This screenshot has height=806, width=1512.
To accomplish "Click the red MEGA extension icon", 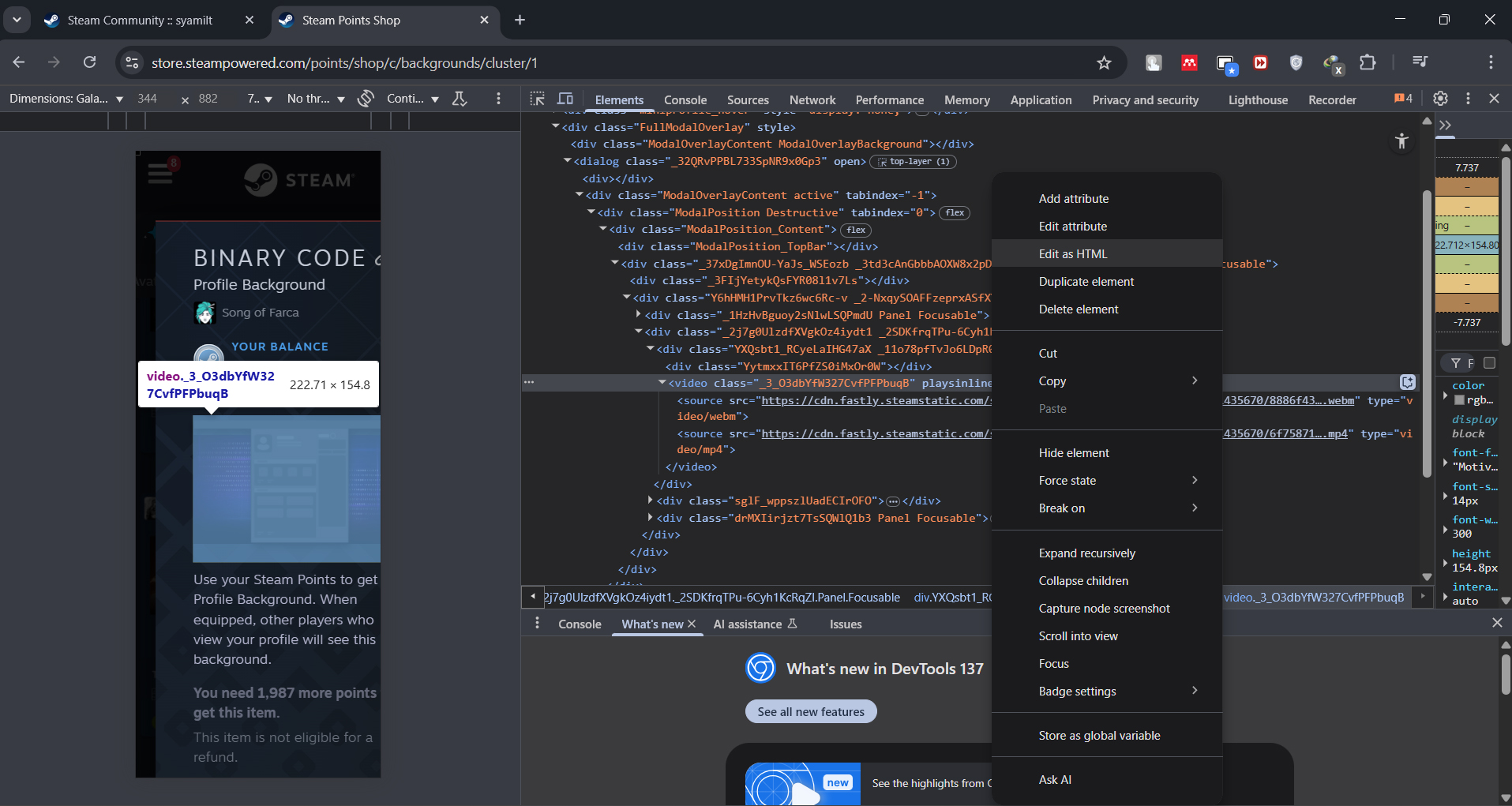I will (x=1189, y=62).
